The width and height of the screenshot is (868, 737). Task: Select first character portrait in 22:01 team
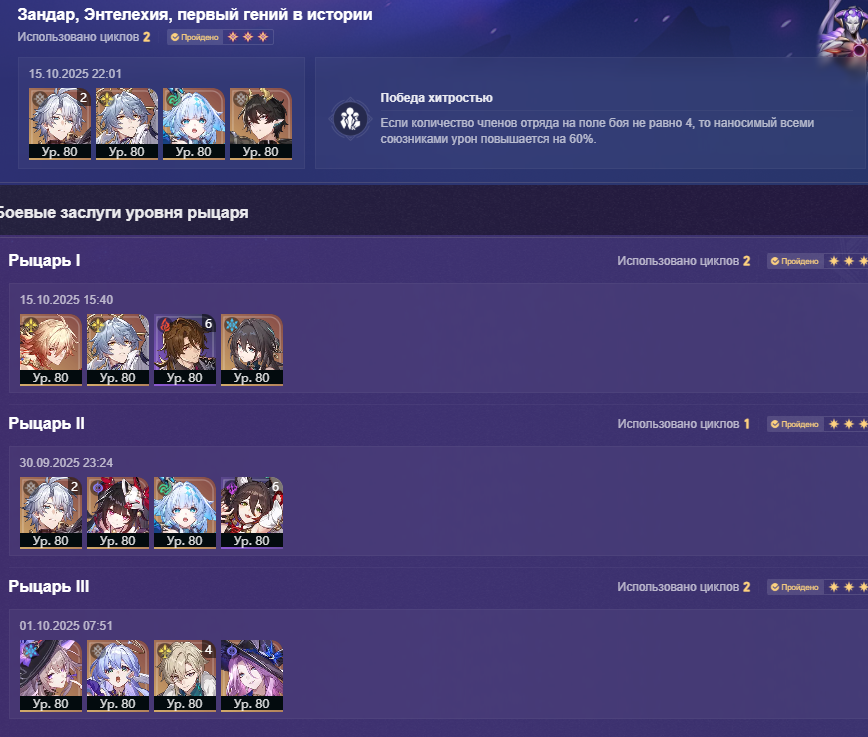[x=60, y=124]
